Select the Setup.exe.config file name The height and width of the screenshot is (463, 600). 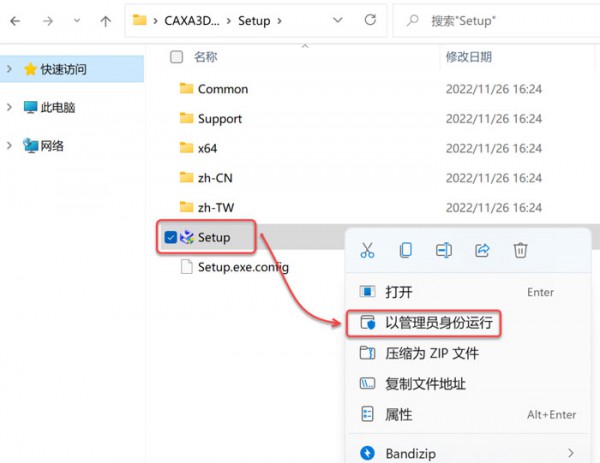(x=243, y=267)
